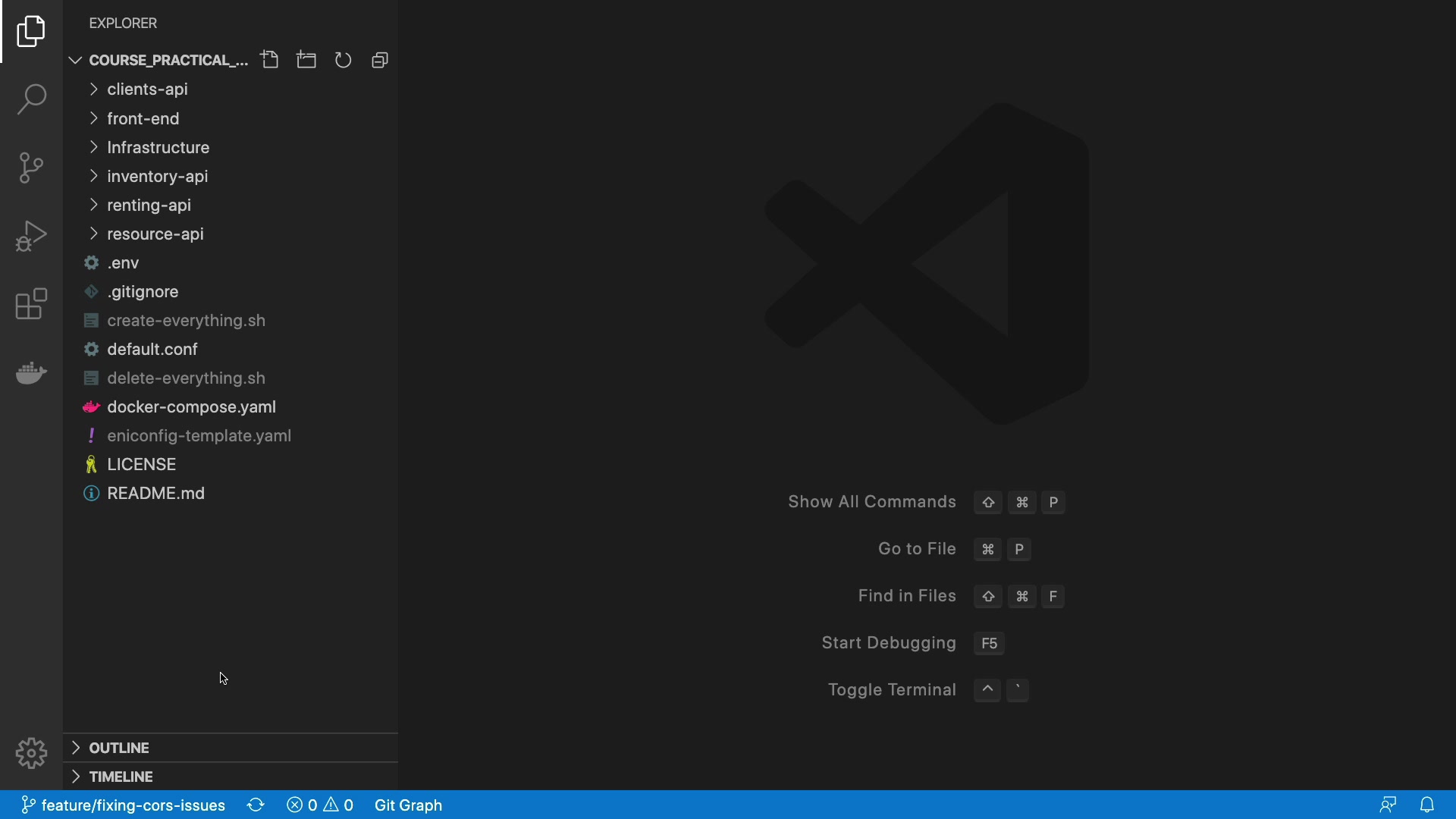Screen dimensions: 1456x819
Task: Click the feature/fixing-cors-issues branch indicator
Action: click(123, 805)
